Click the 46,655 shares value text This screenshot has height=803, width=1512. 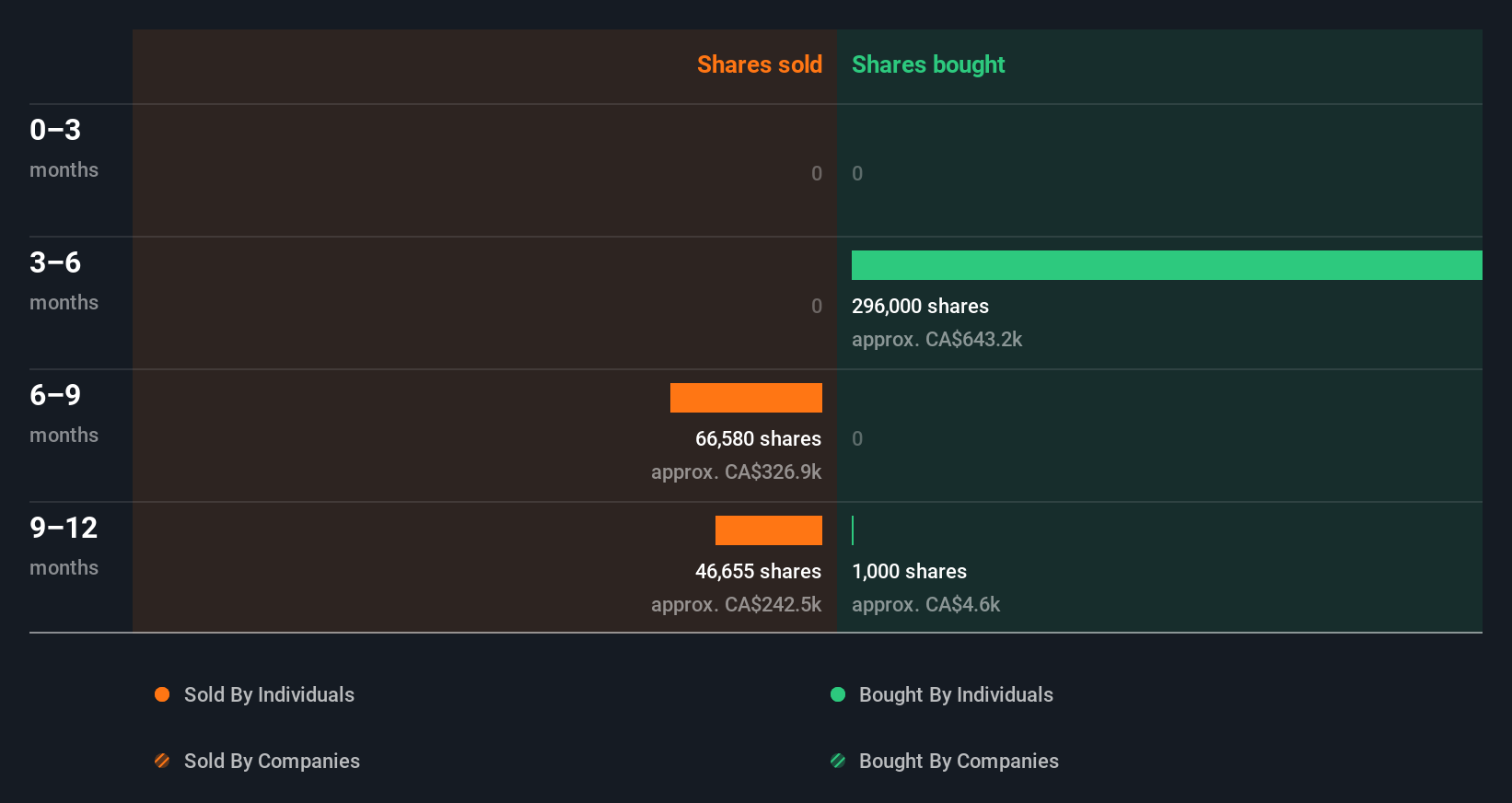(758, 572)
